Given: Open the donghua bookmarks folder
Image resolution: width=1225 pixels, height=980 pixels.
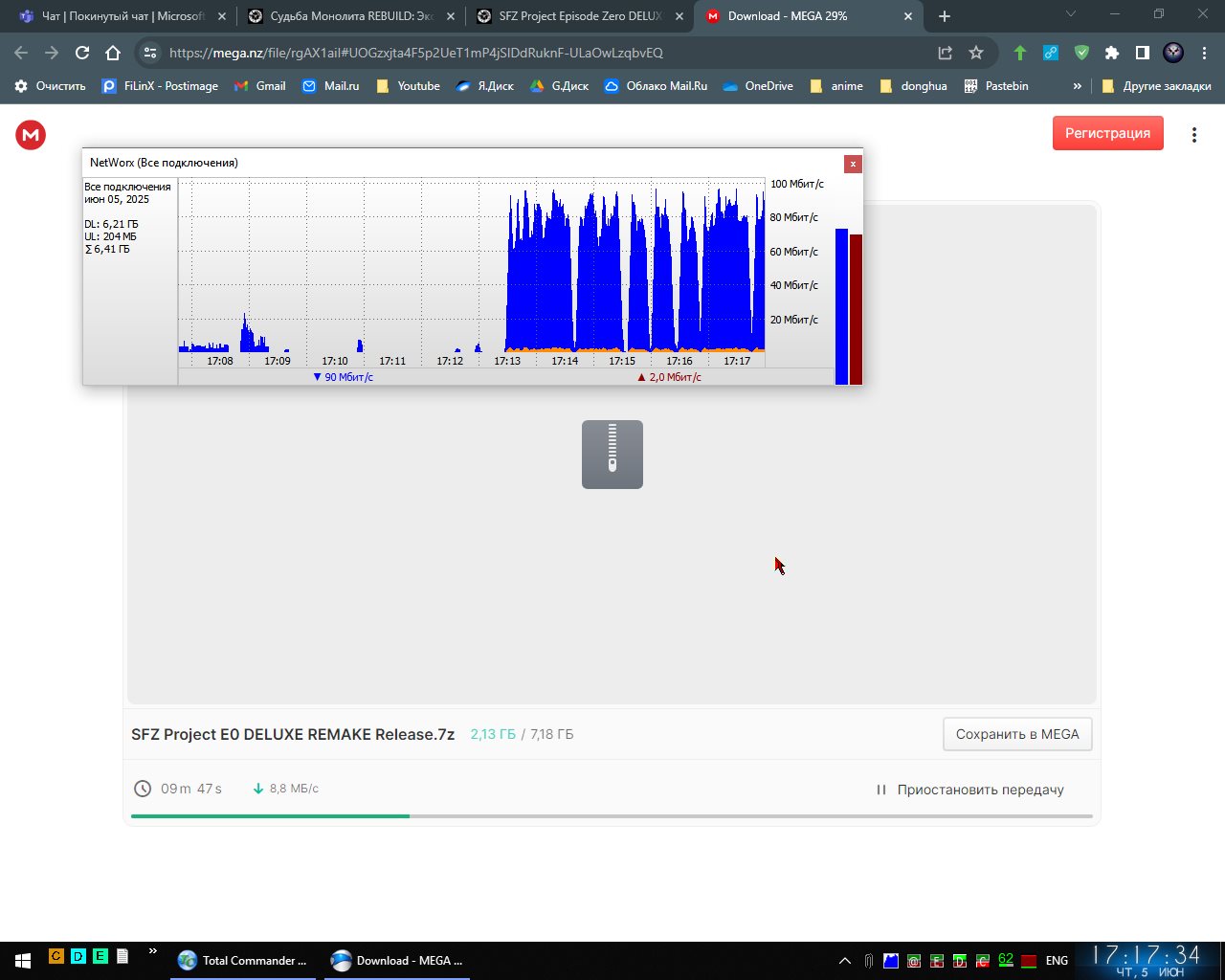Looking at the screenshot, I should pyautogui.click(x=913, y=86).
